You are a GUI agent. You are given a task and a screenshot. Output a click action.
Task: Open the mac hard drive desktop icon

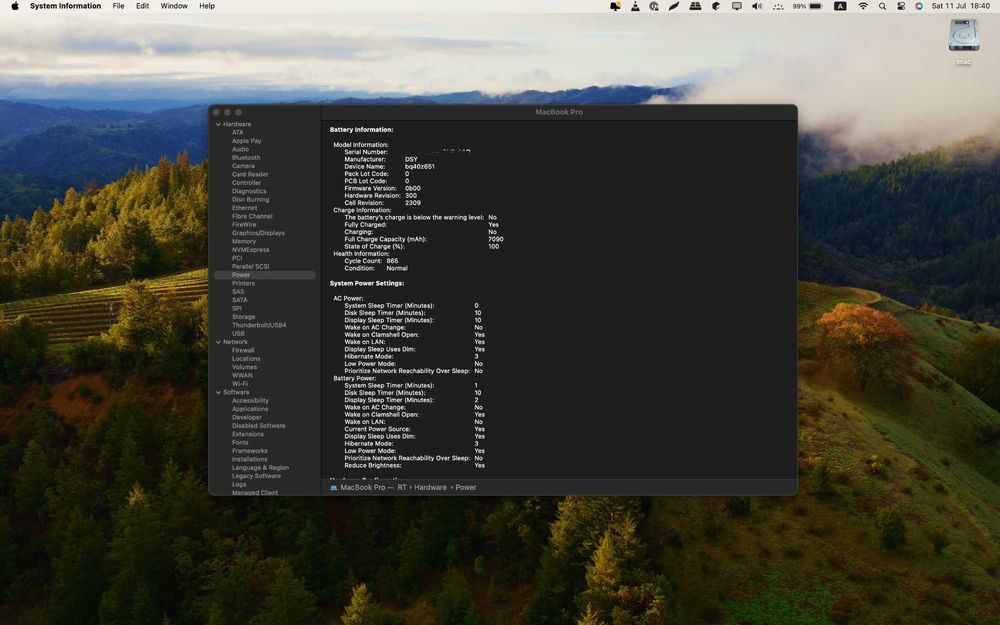(x=963, y=36)
